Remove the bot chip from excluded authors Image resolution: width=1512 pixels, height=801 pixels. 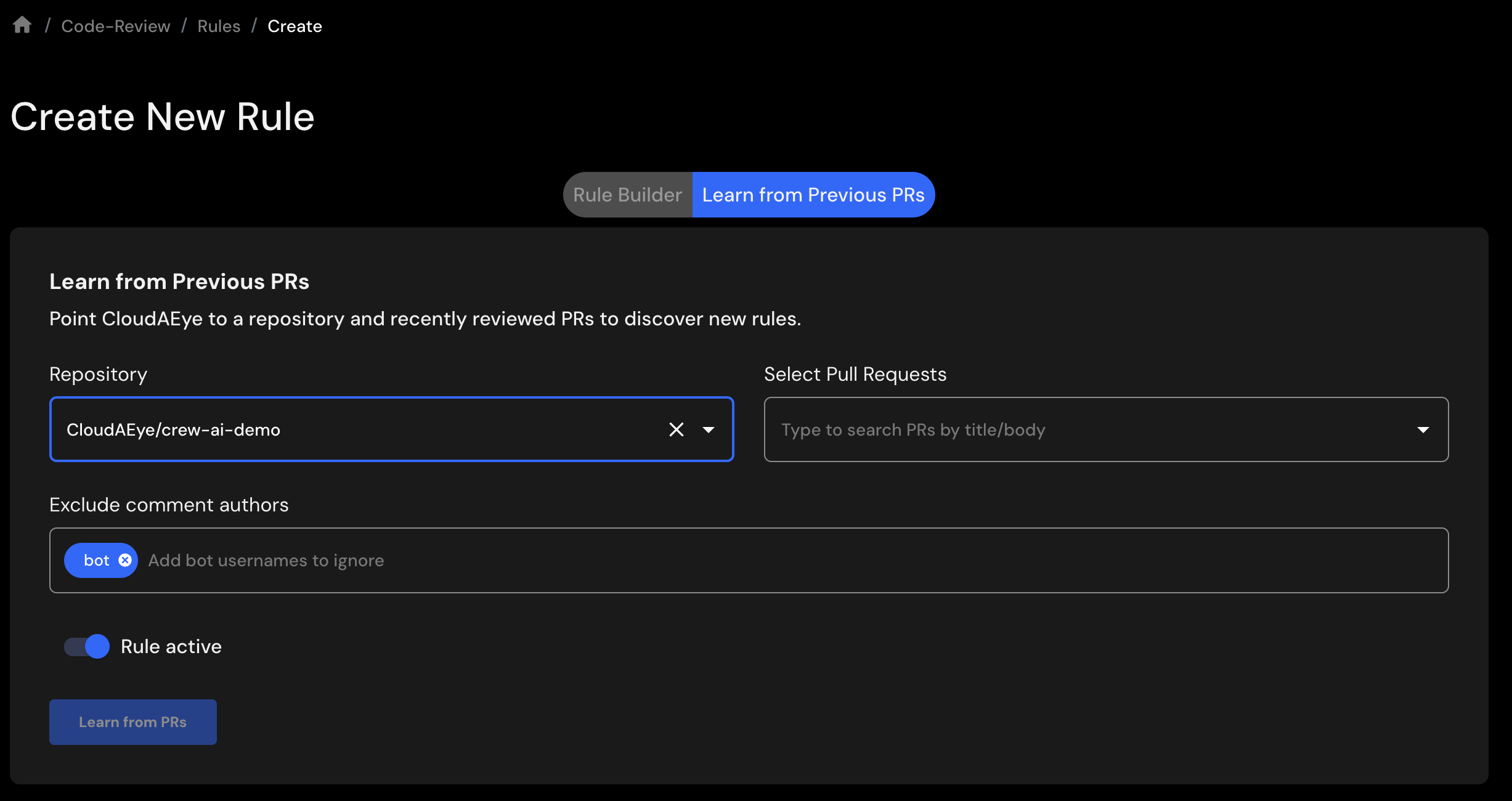[x=125, y=560]
